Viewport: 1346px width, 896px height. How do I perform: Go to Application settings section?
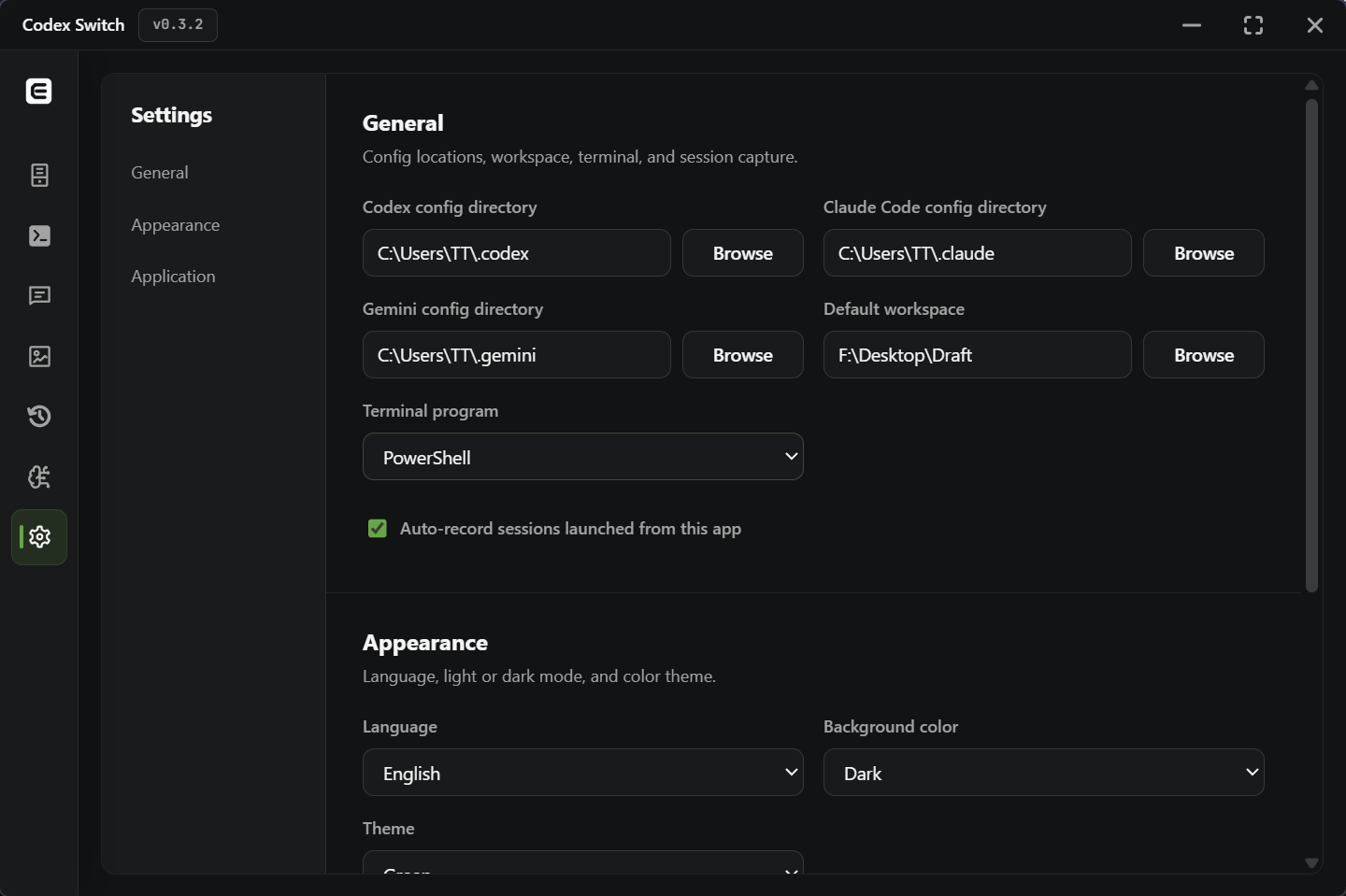(173, 277)
